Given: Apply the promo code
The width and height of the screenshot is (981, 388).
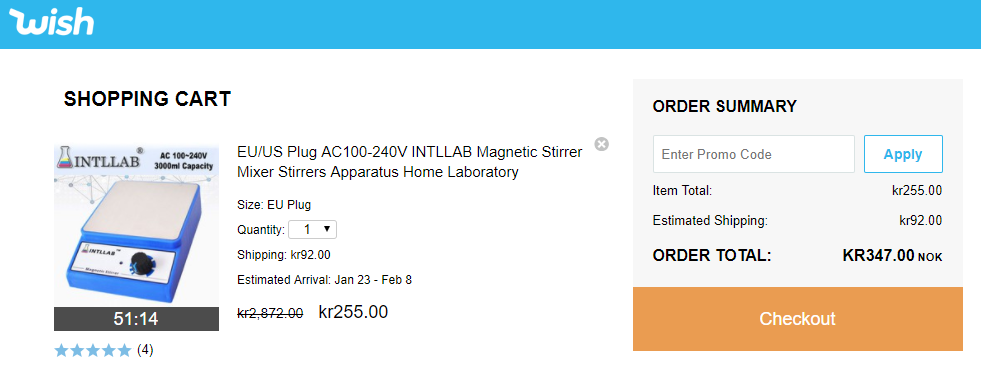Looking at the screenshot, I should 903,154.
